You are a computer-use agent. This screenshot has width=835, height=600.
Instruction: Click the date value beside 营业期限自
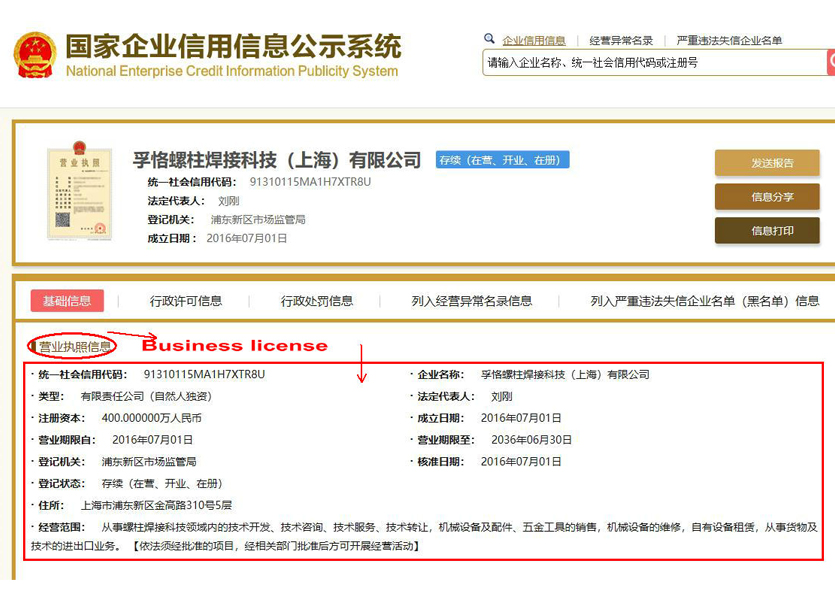tap(152, 440)
